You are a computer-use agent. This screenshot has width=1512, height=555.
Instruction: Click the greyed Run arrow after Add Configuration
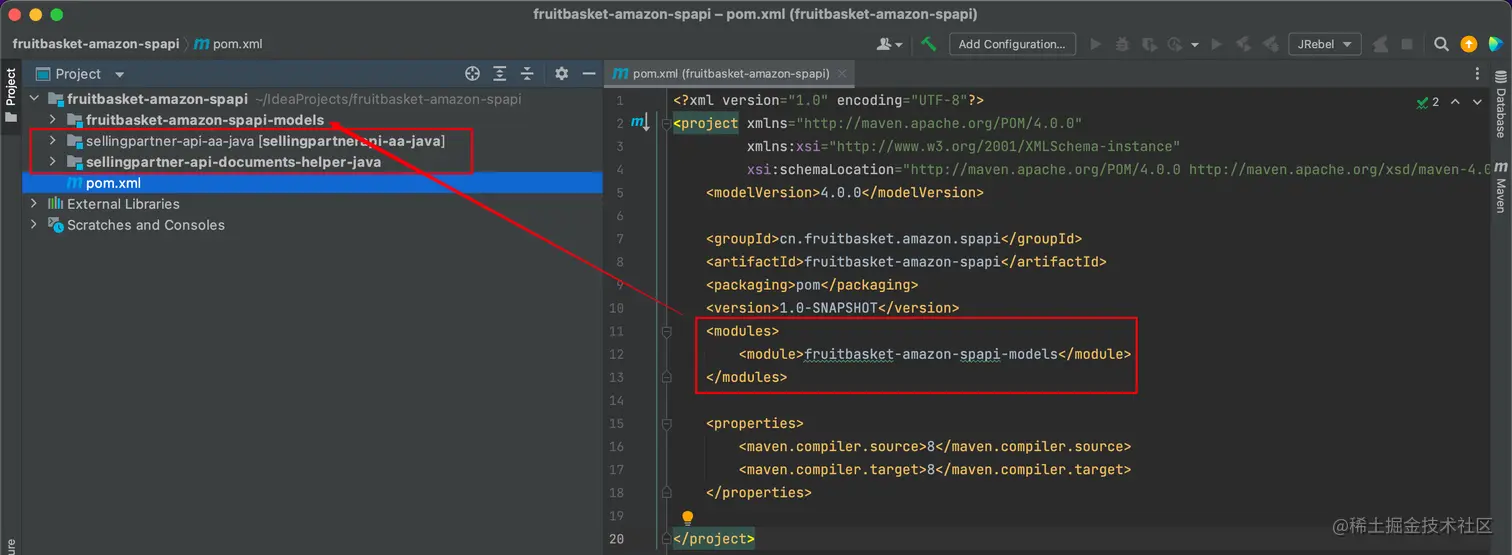pyautogui.click(x=1096, y=44)
